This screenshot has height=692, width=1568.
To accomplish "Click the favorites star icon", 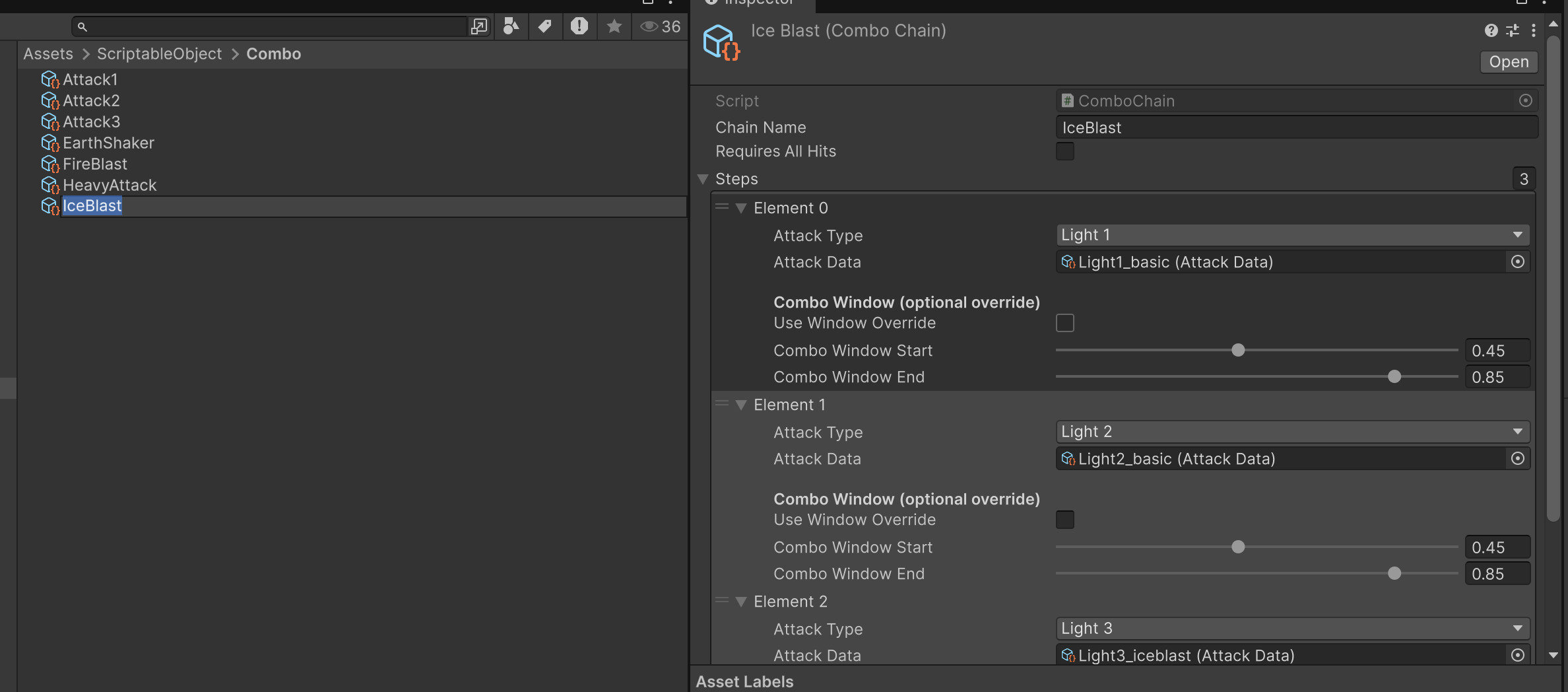I will coord(614,26).
